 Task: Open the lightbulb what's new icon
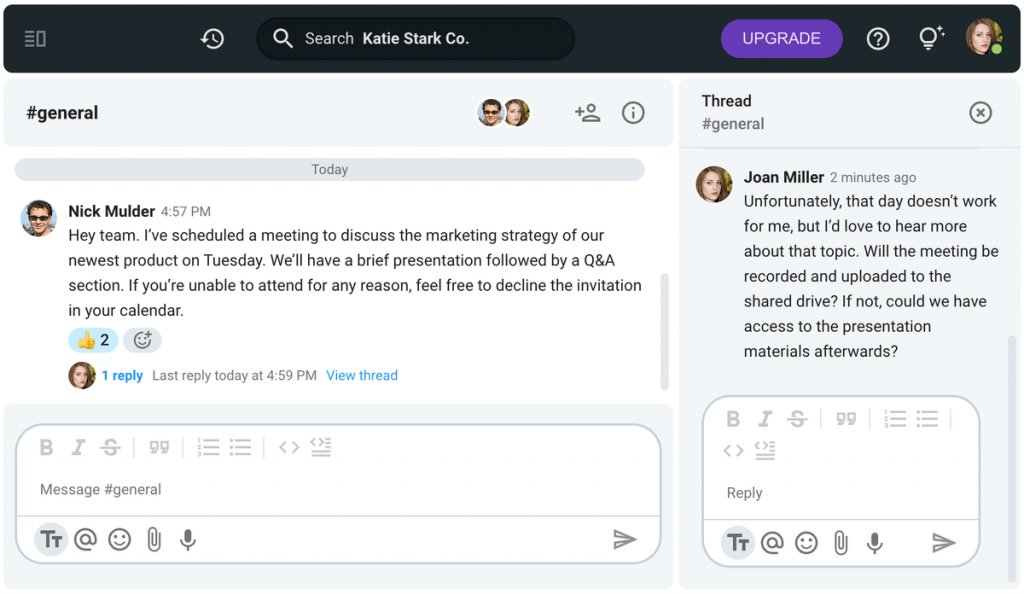[x=930, y=39]
